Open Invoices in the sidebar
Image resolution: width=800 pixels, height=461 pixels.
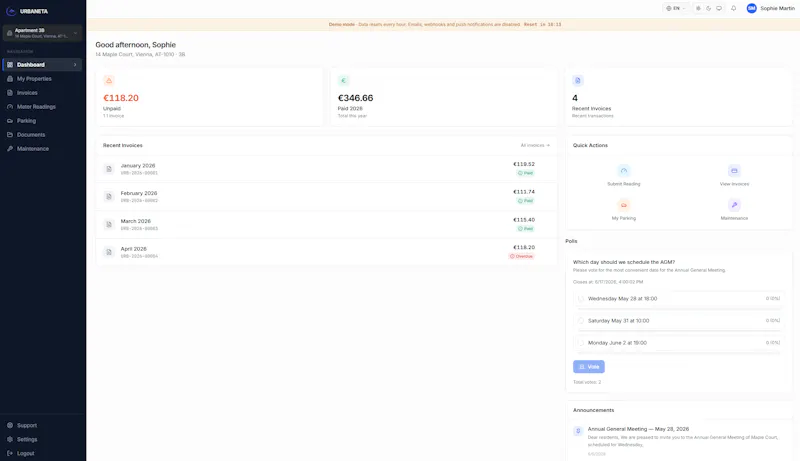(42, 93)
